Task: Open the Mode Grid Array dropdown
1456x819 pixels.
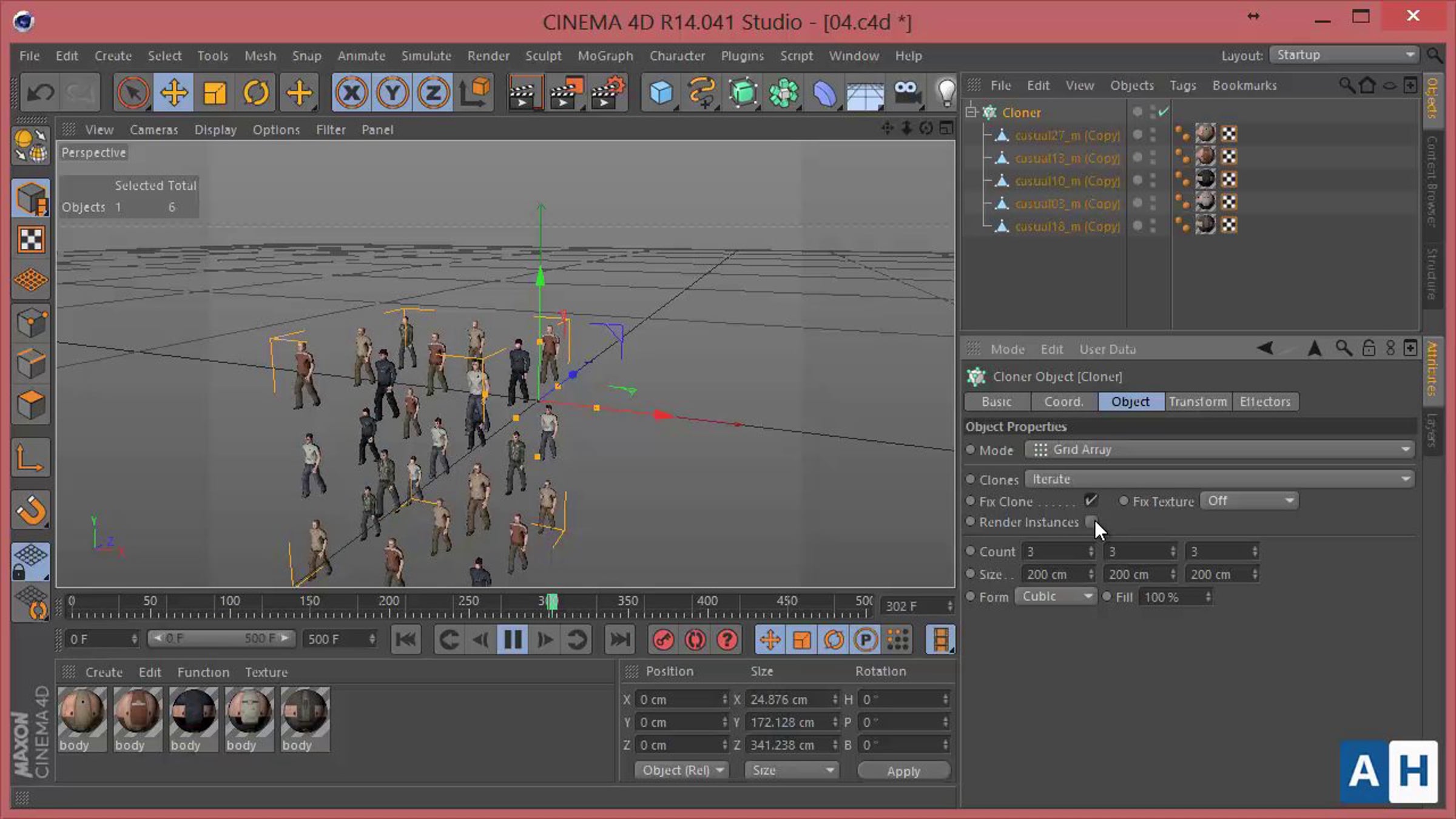Action: point(1219,450)
